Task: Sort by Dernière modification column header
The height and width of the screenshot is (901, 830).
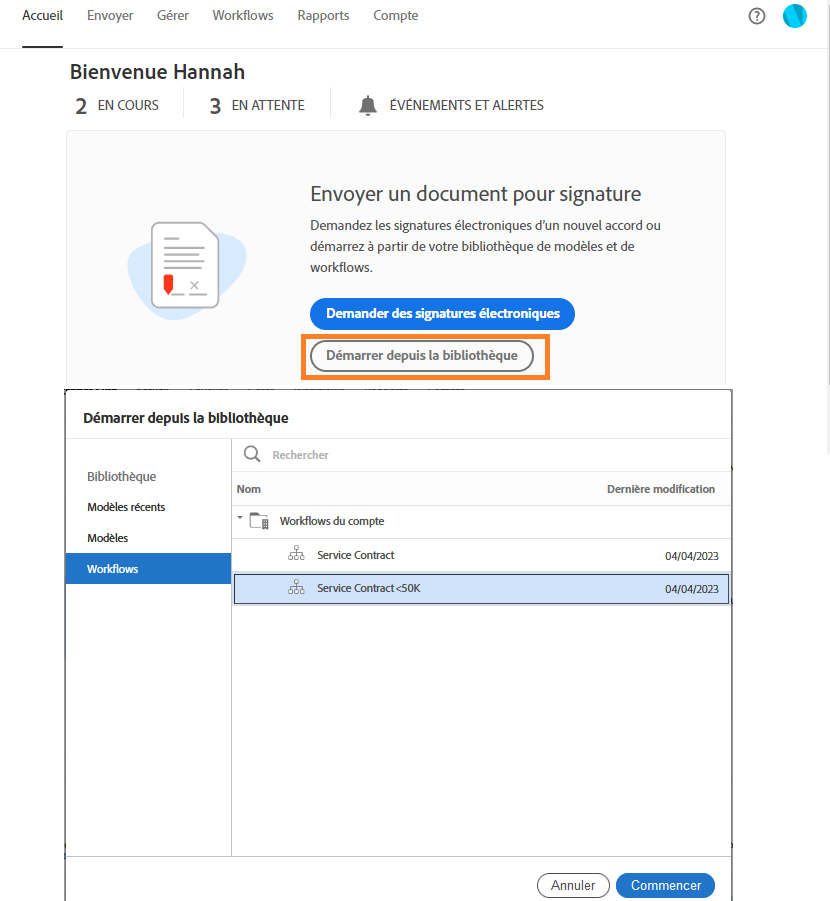Action: pyautogui.click(x=661, y=489)
